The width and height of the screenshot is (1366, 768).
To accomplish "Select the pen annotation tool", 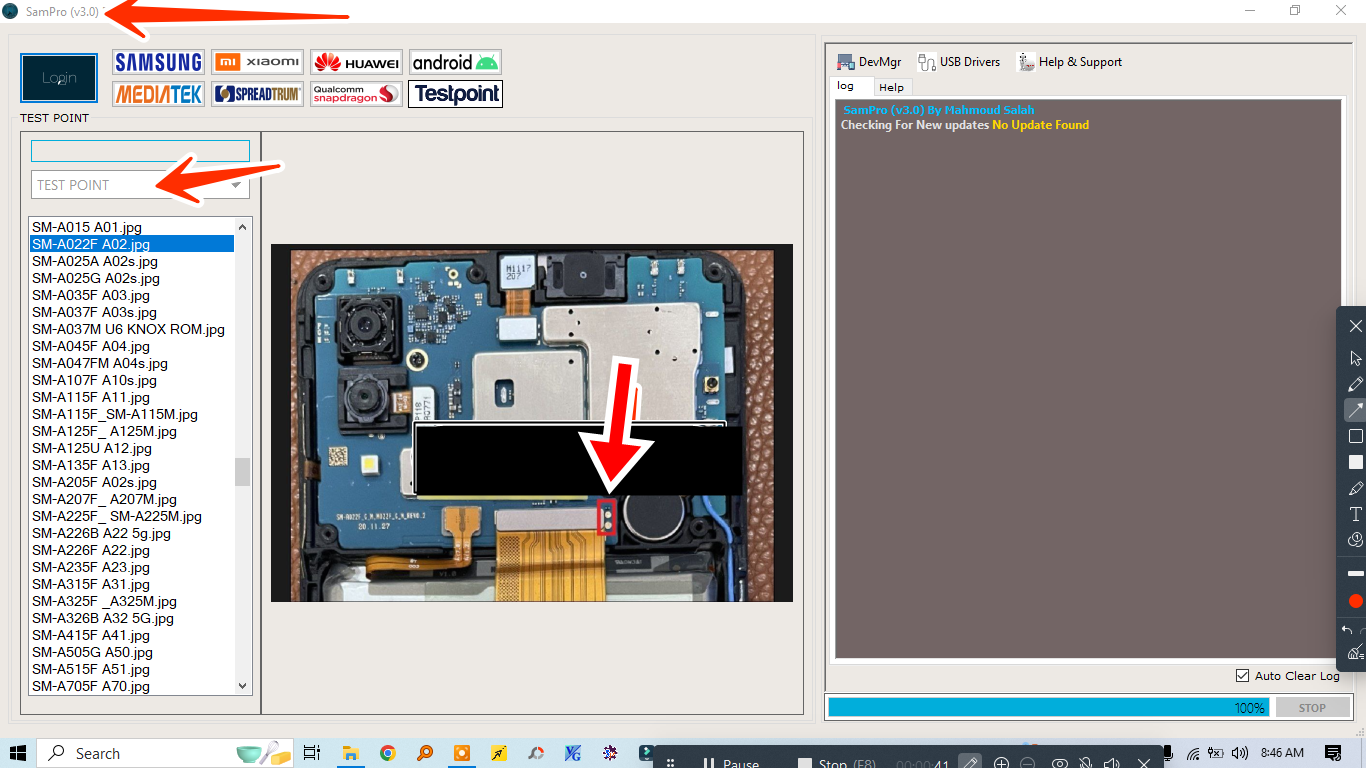I will click(1355, 384).
